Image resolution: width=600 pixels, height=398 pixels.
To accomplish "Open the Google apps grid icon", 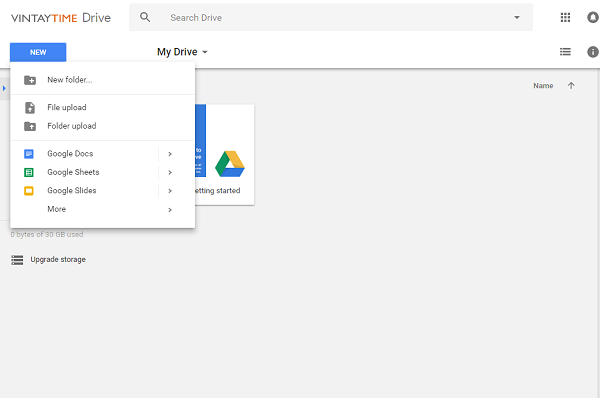I will (565, 17).
